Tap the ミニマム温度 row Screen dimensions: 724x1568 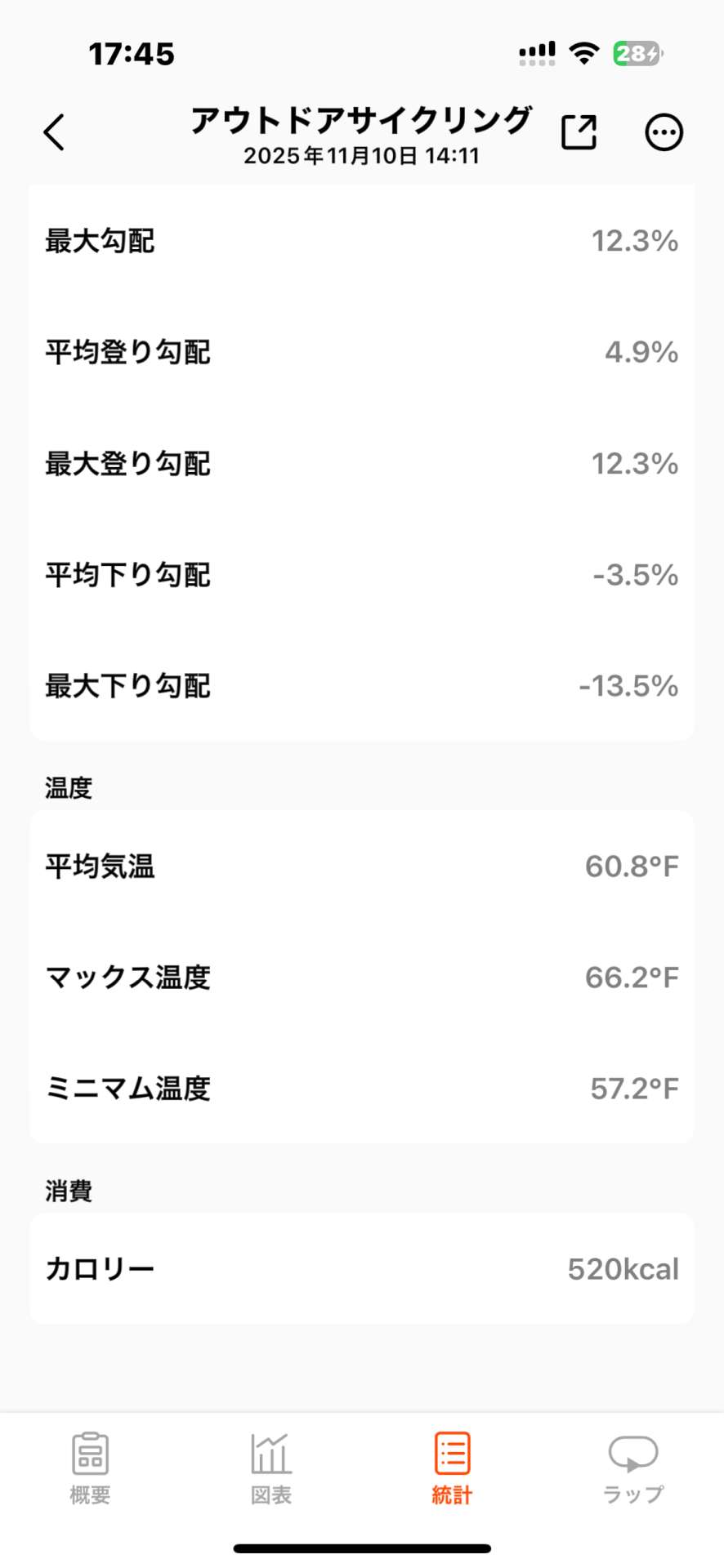pos(361,1089)
